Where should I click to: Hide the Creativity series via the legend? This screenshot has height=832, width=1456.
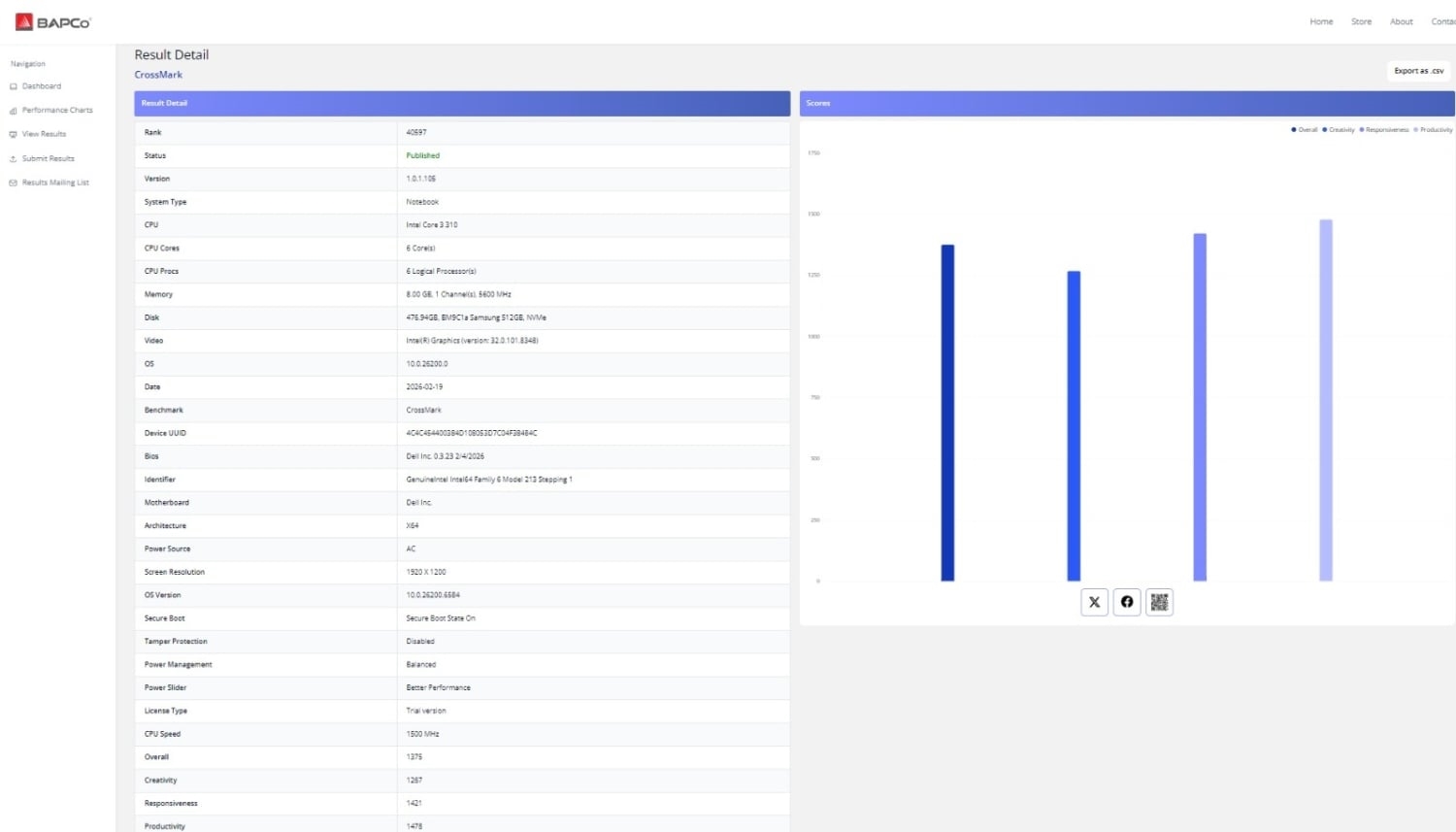(x=1340, y=130)
